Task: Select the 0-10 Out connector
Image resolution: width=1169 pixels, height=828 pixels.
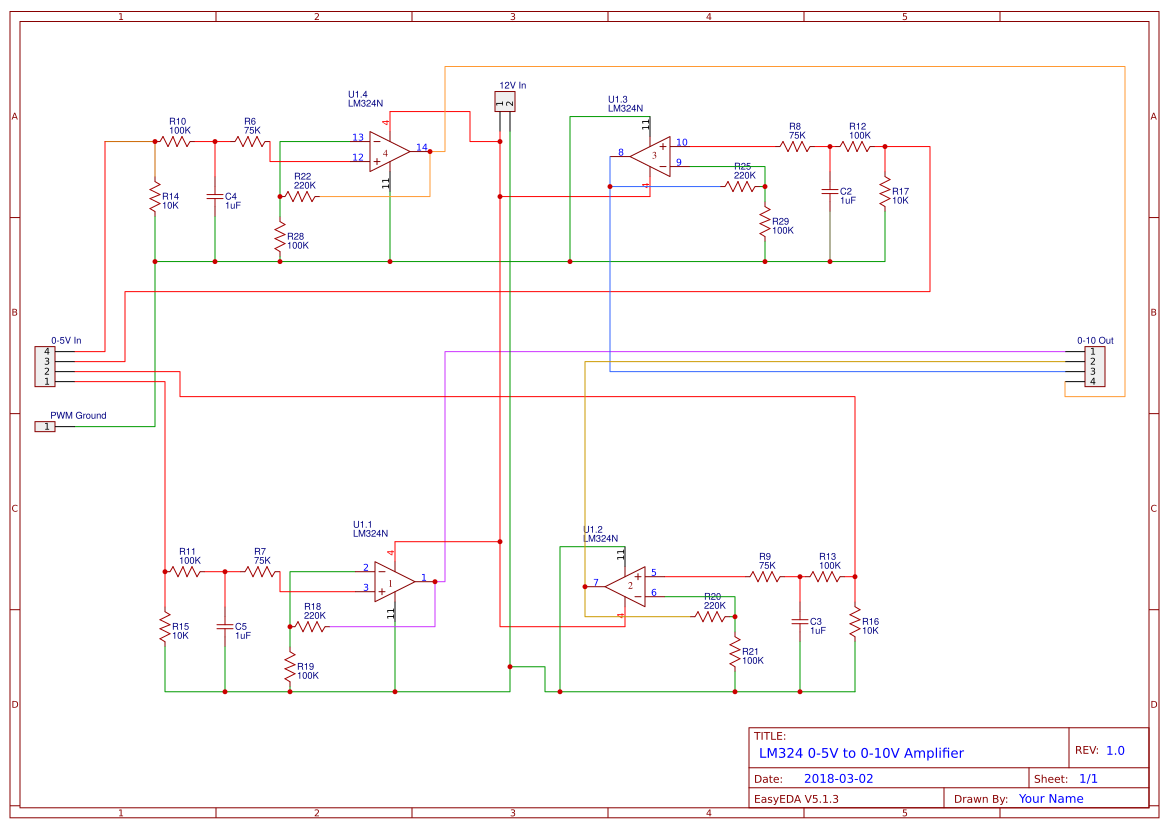Action: point(1095,365)
